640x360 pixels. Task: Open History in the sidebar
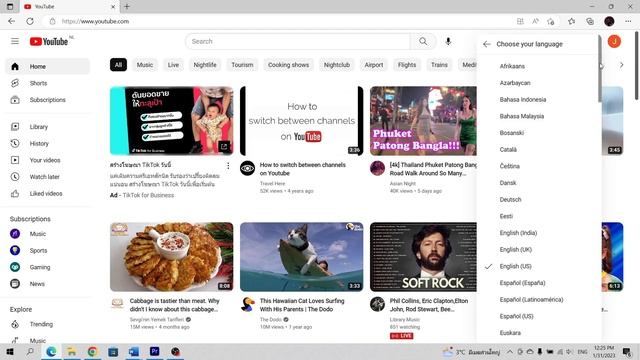click(x=47, y=144)
